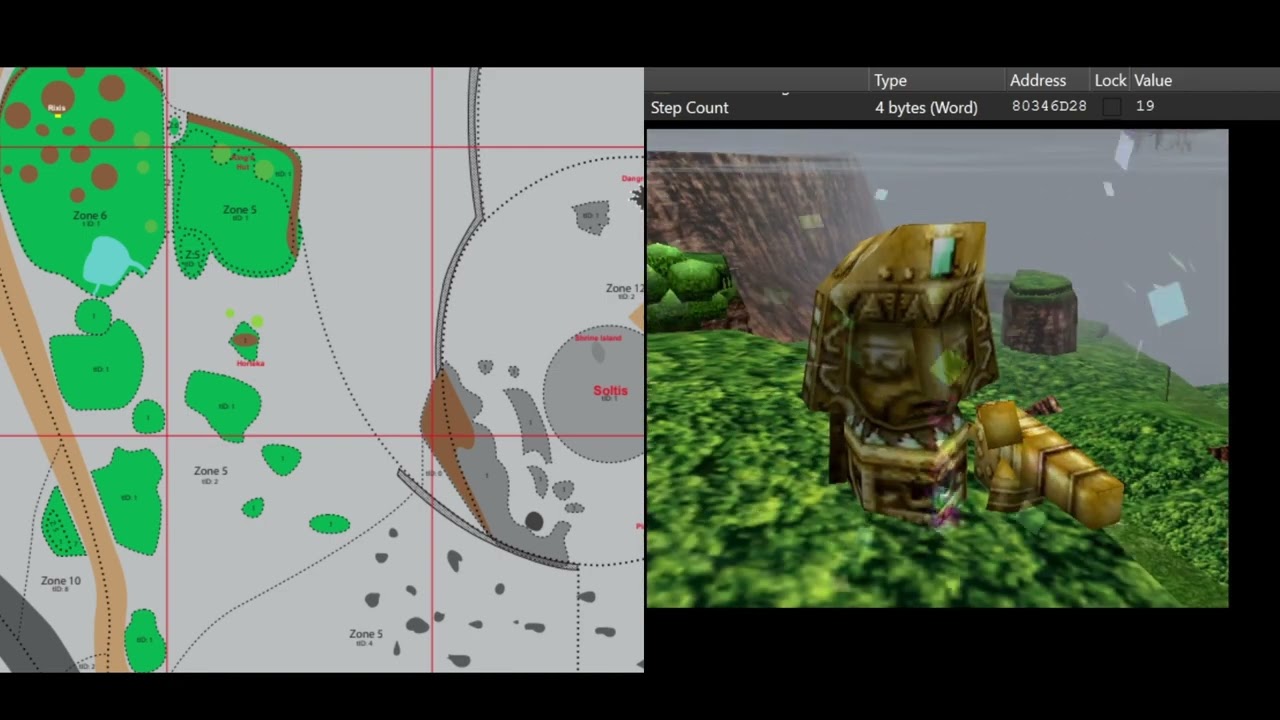Click the Step Count value 19

pyautogui.click(x=1145, y=106)
